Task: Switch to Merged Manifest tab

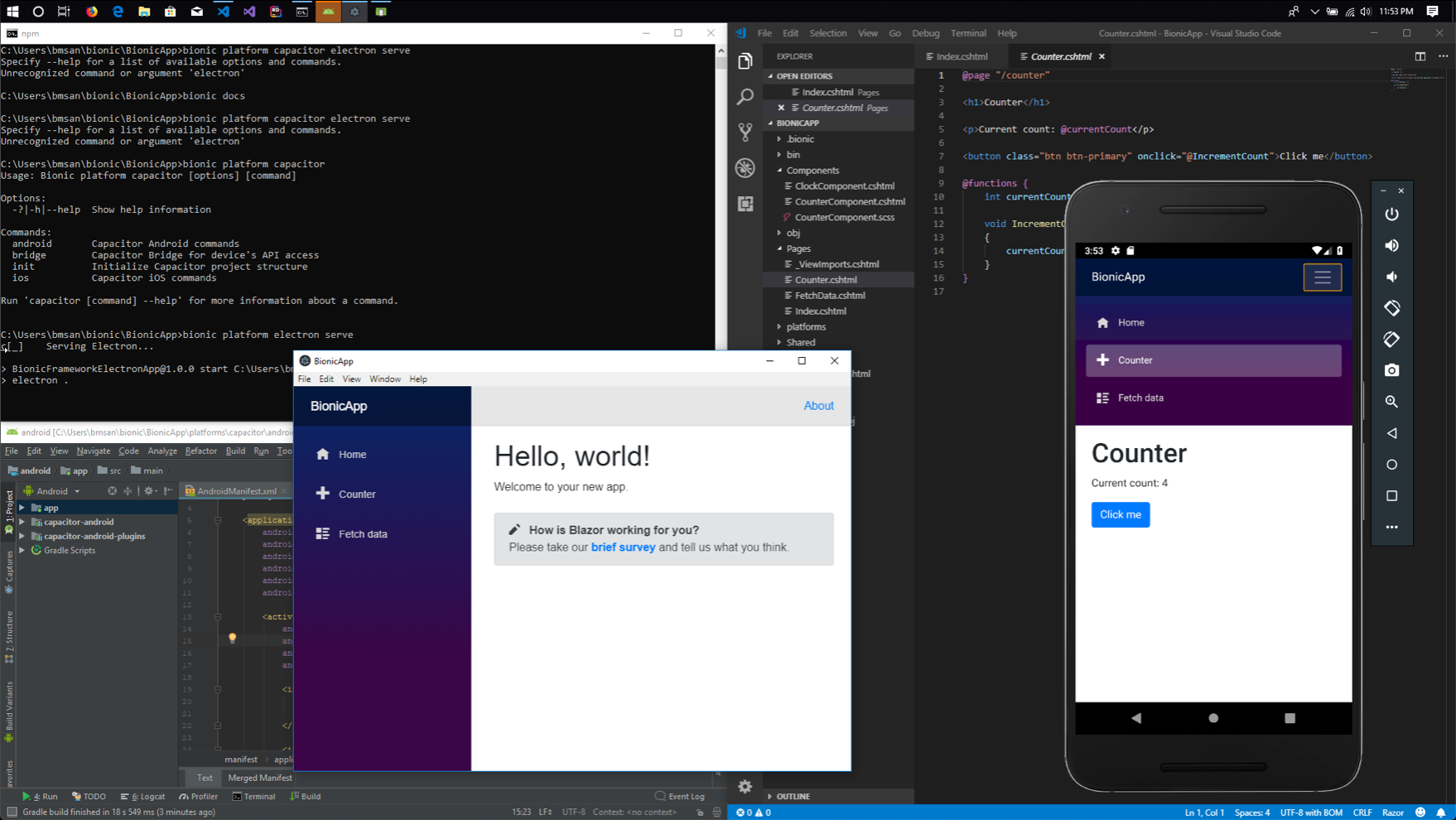Action: 260,778
